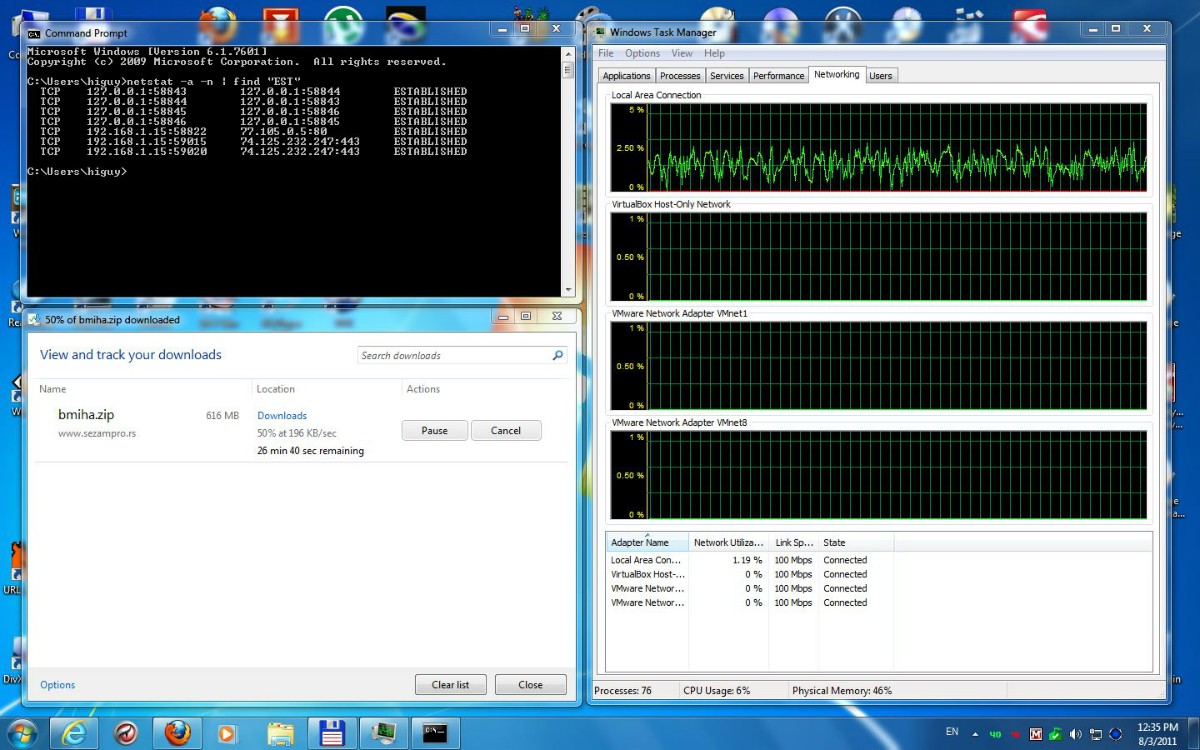Open Internet Explorer from the taskbar

(75, 732)
